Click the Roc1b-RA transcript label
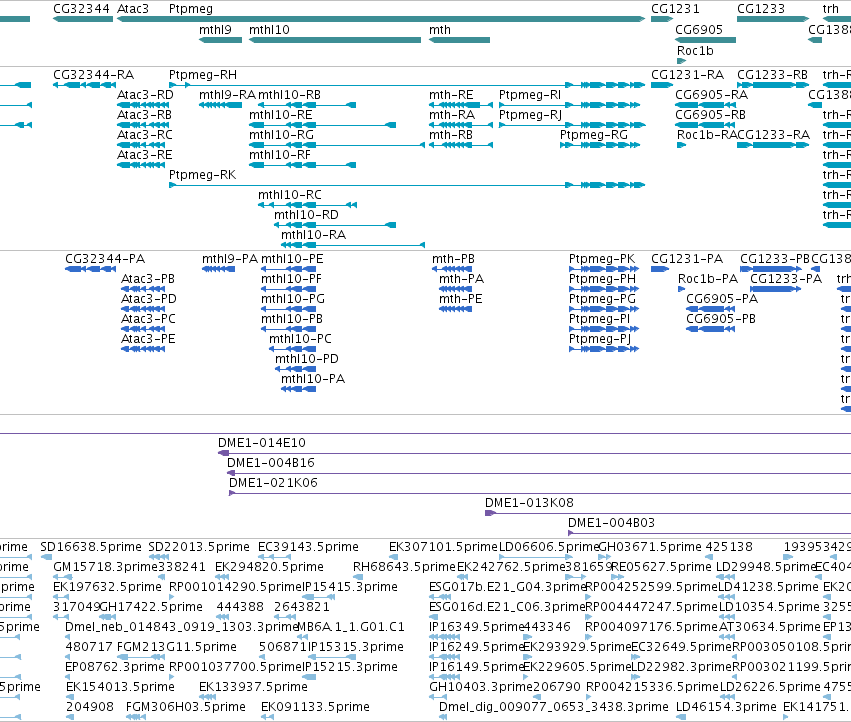 pyautogui.click(x=706, y=135)
